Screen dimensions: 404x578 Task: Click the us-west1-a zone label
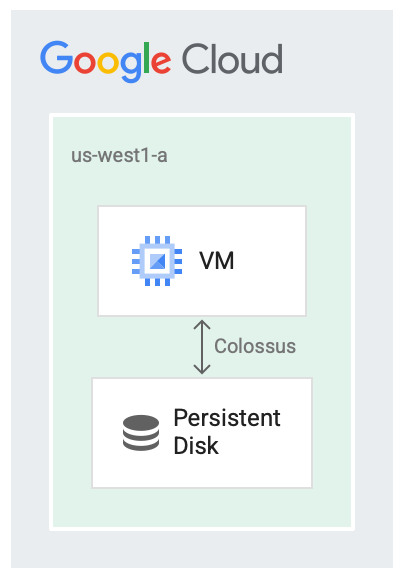(119, 155)
